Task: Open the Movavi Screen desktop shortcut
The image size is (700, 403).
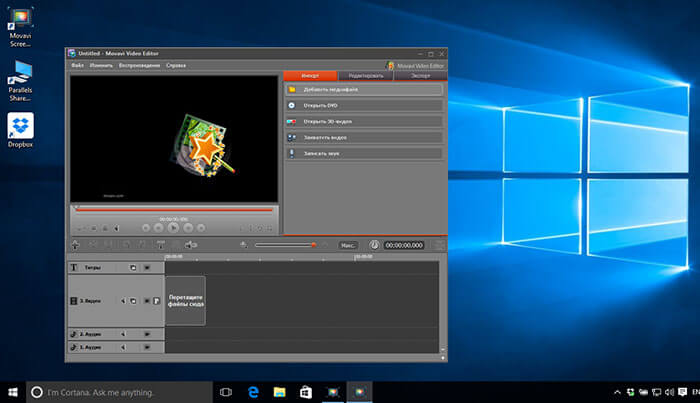Action: click(20, 27)
